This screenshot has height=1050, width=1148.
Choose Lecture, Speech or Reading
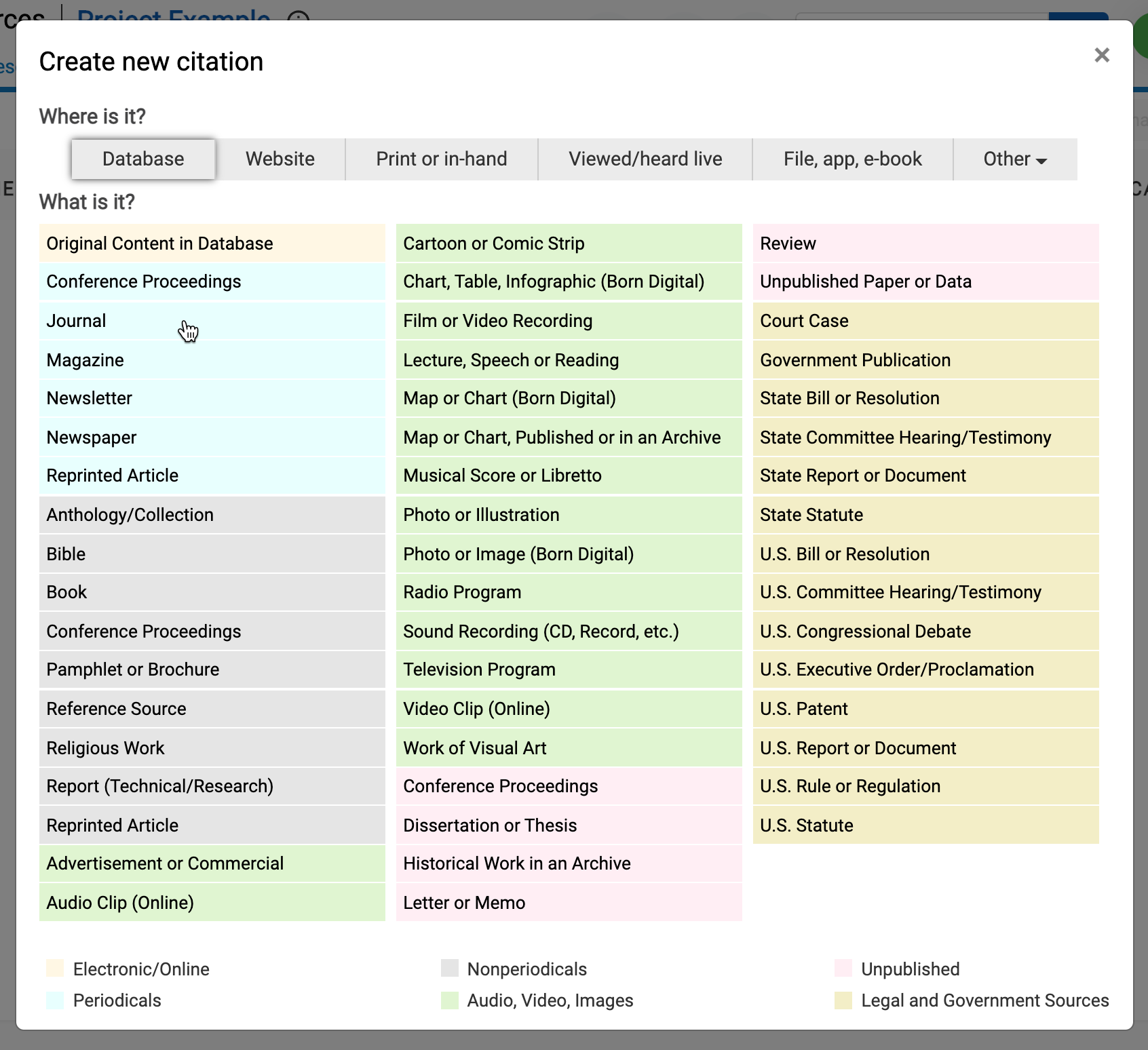pos(569,359)
